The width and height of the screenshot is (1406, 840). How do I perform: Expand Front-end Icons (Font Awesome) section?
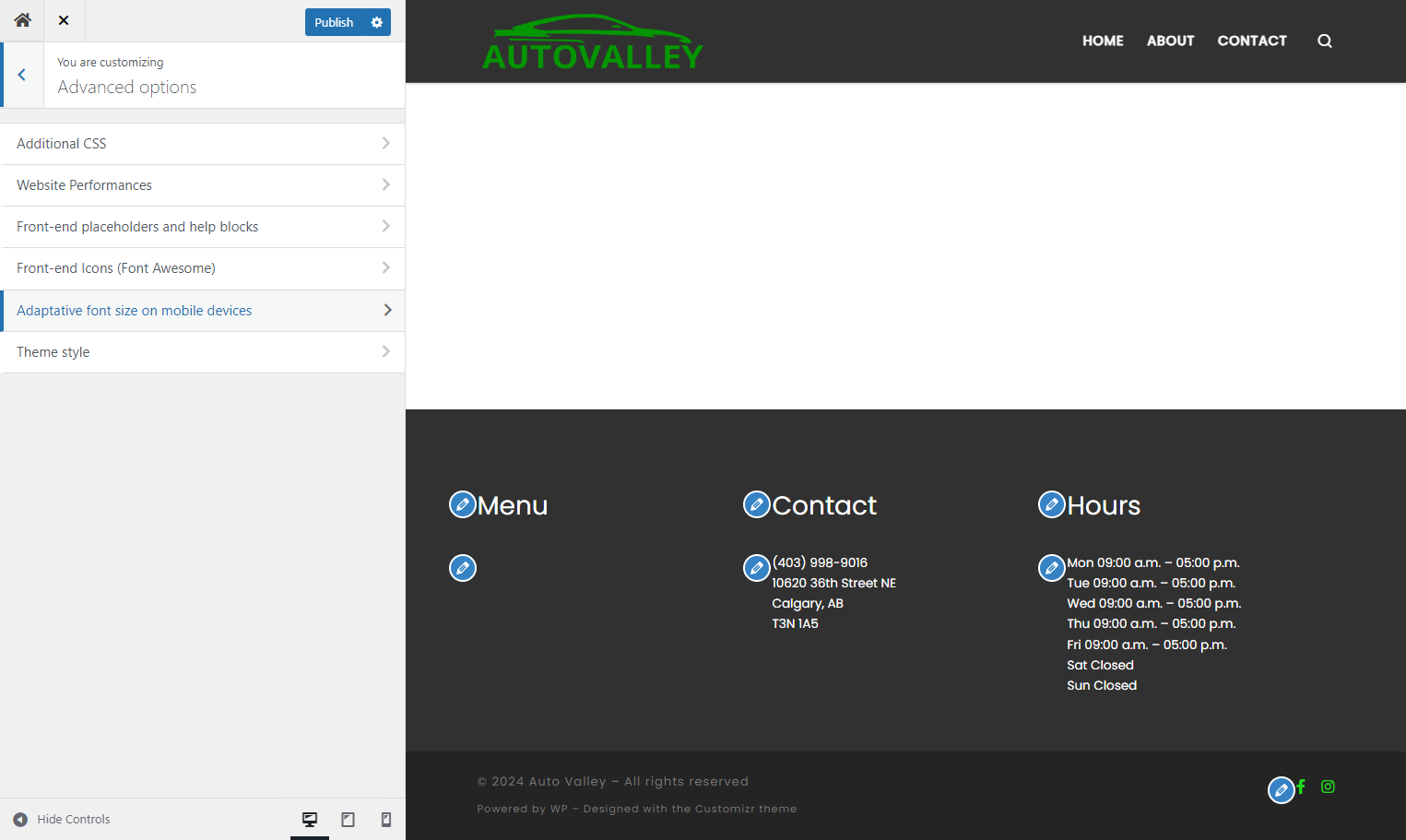203,268
